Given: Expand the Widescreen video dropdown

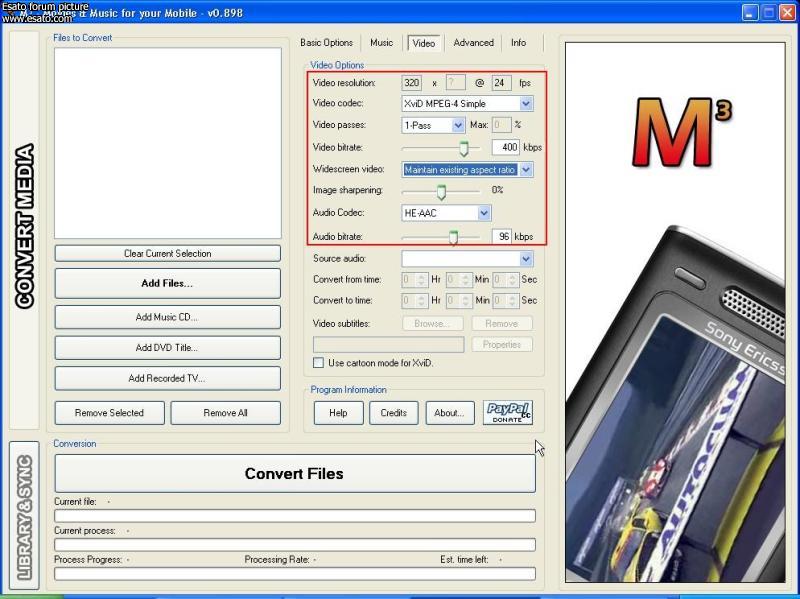Looking at the screenshot, I should coord(526,169).
